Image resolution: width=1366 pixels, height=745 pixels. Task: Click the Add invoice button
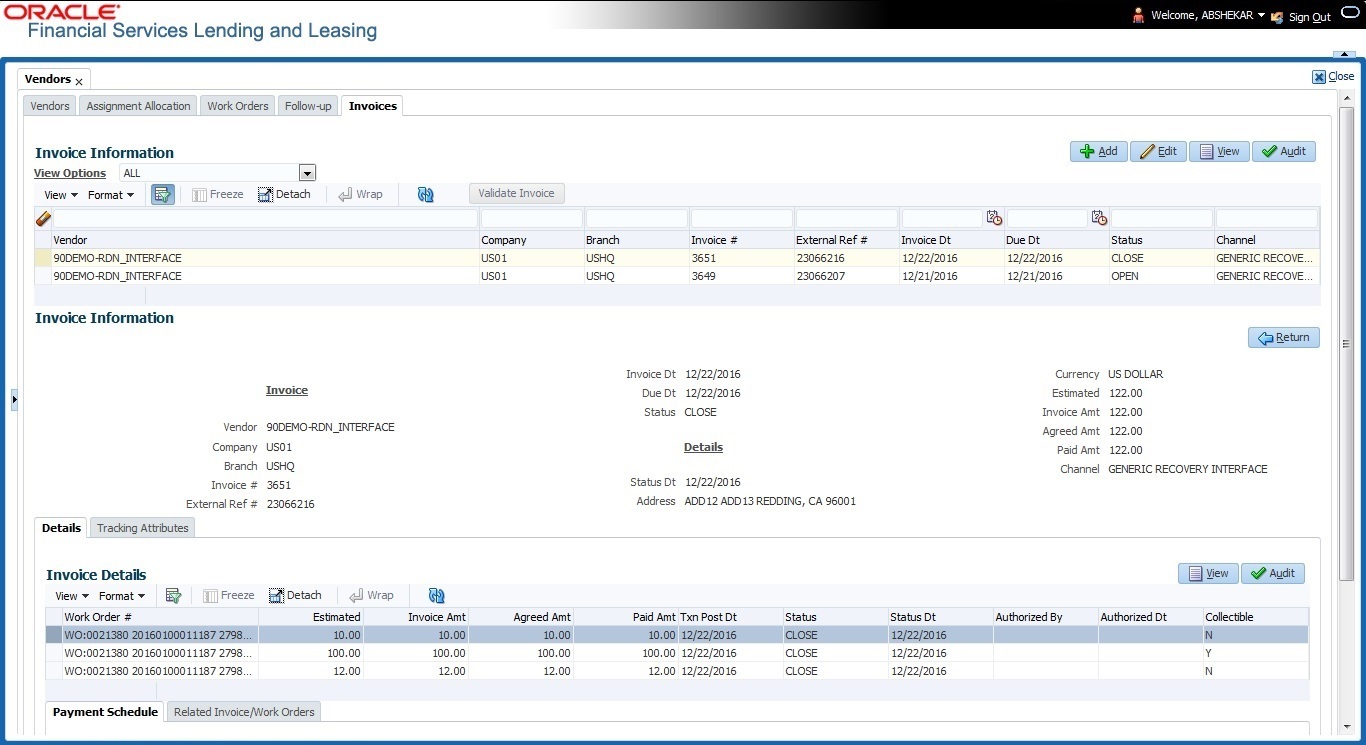1098,151
